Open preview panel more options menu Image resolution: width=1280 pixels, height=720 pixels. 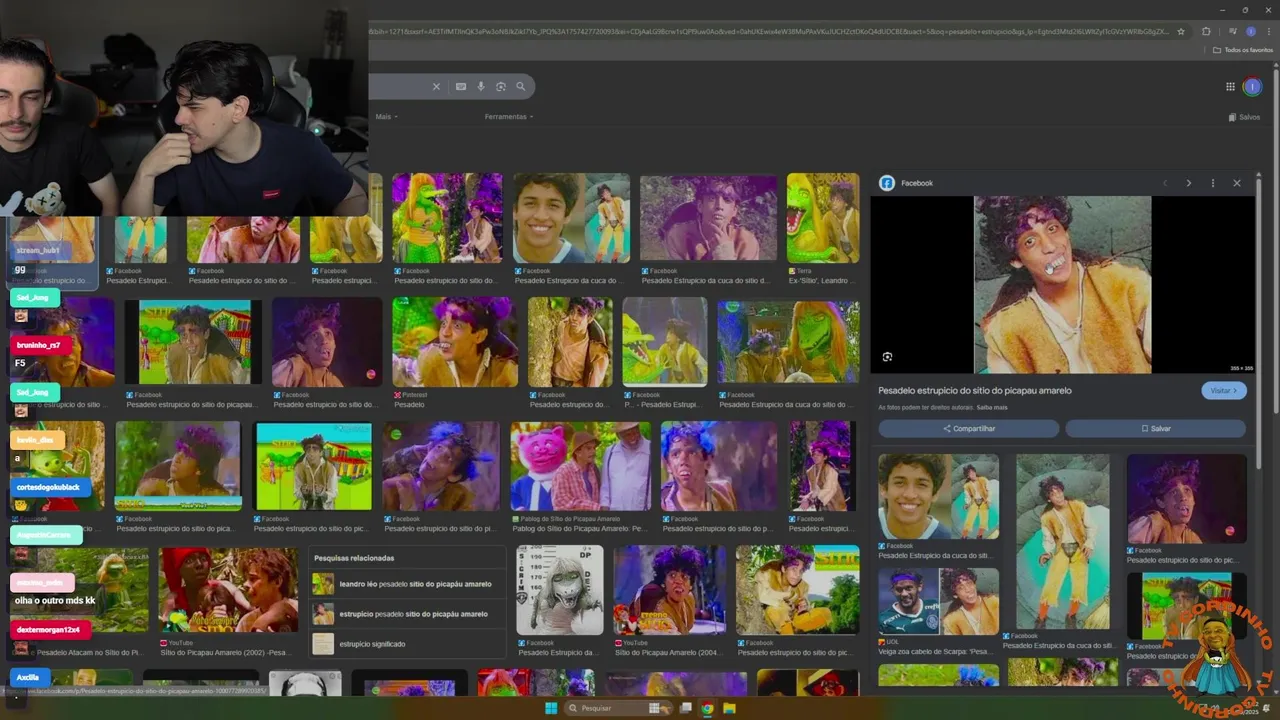[x=1213, y=183]
